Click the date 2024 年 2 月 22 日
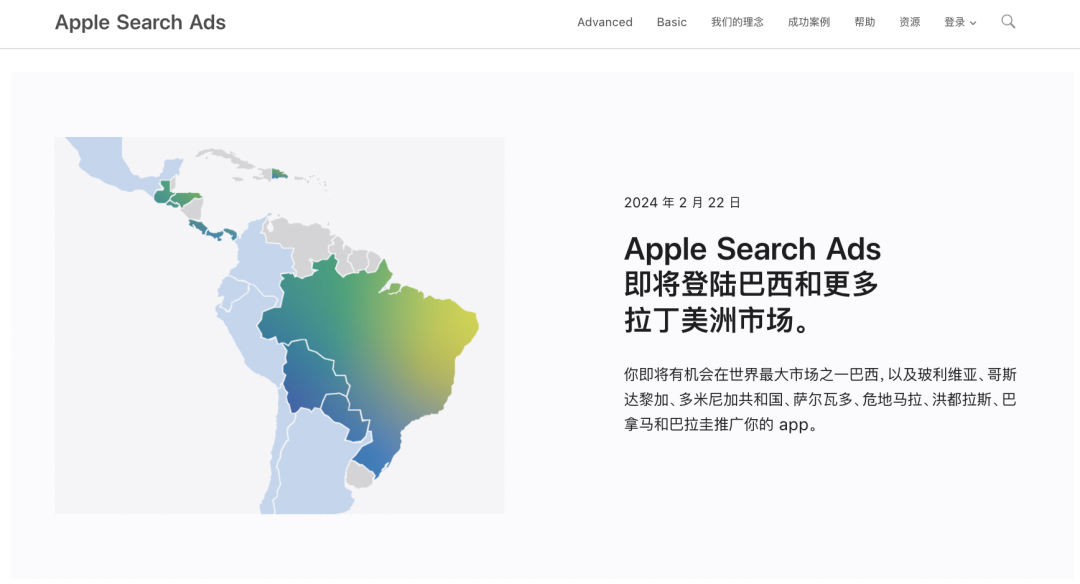 pos(682,203)
